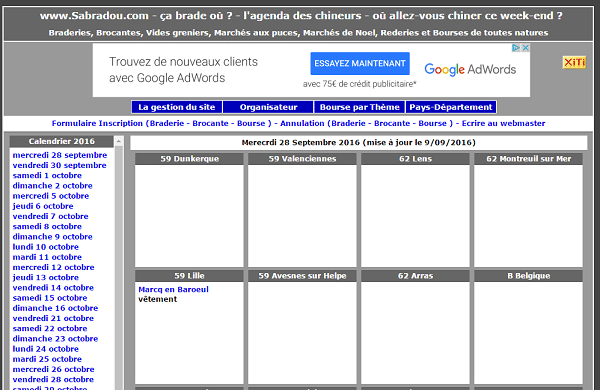
Task: Click the 62 Lens column header
Action: (415, 159)
